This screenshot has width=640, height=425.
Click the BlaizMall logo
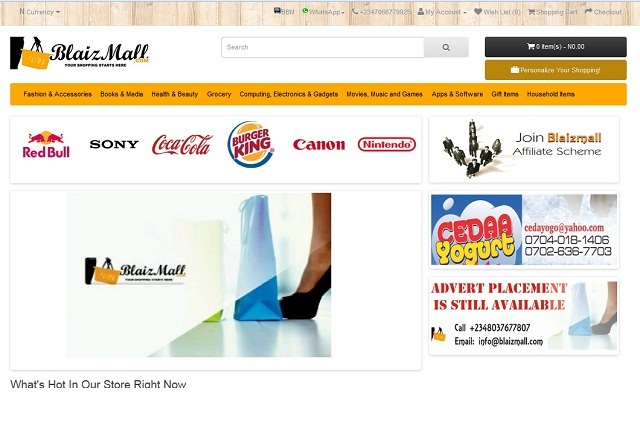click(x=80, y=53)
